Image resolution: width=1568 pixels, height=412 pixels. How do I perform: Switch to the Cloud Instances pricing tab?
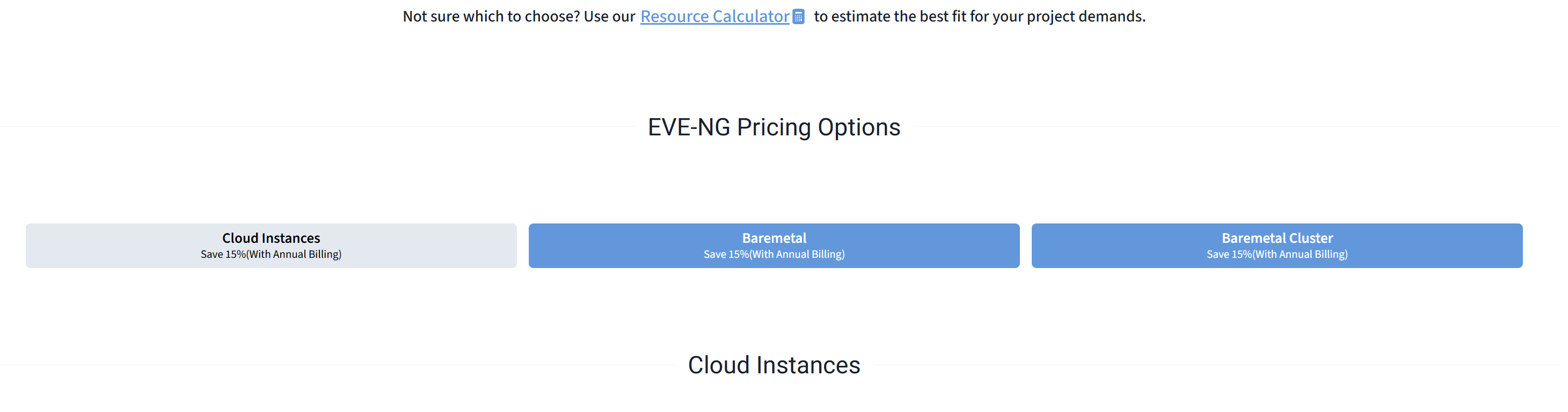pos(271,245)
